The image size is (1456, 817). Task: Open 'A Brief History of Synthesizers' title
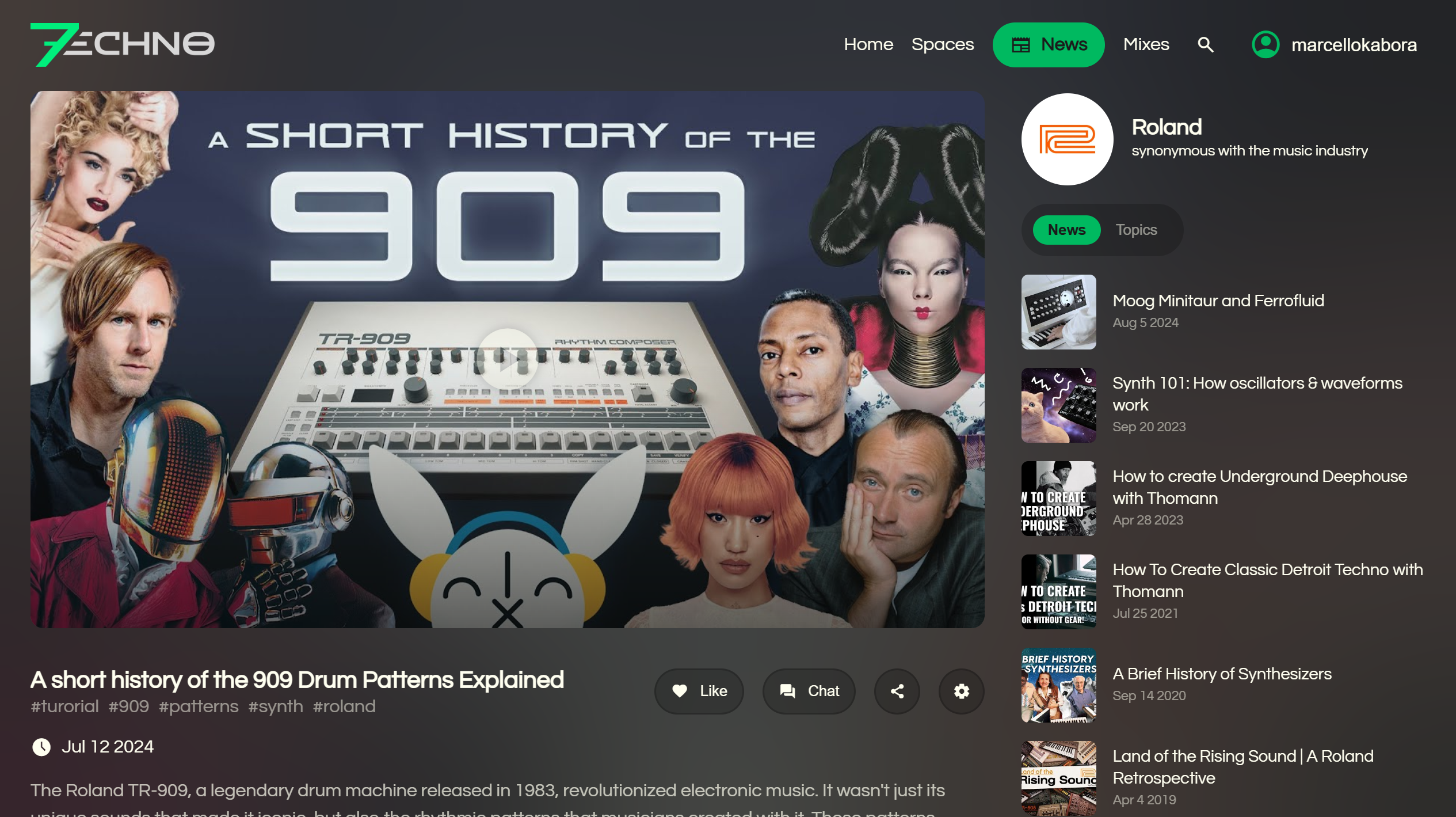[x=1222, y=674]
